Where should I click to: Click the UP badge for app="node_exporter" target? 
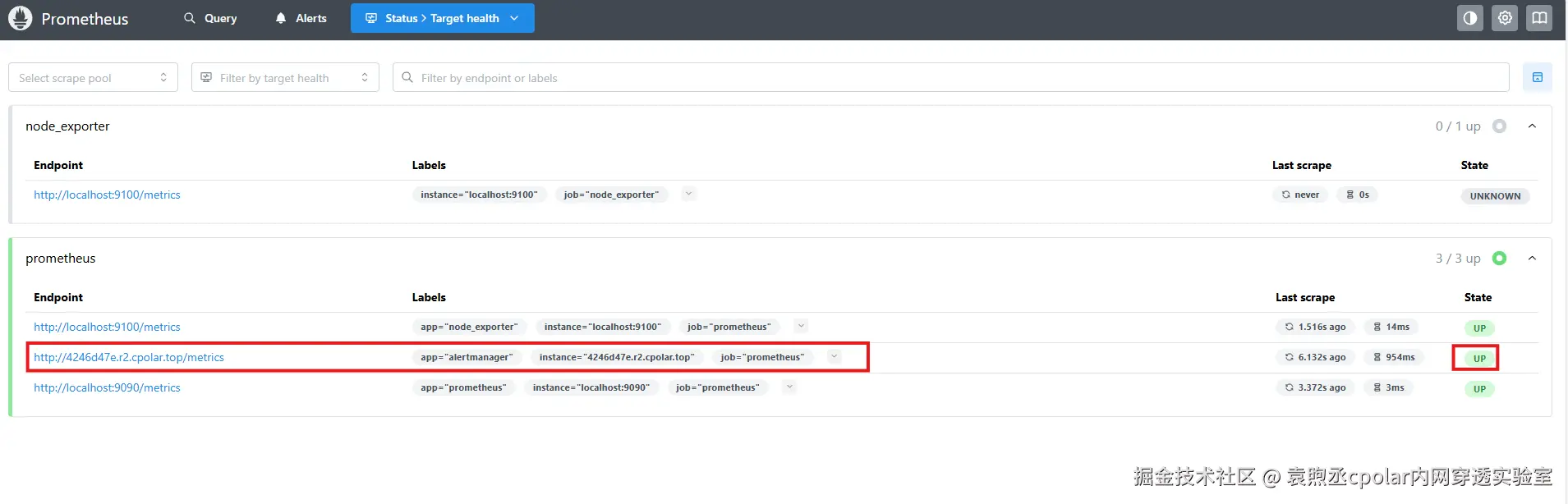click(1479, 328)
